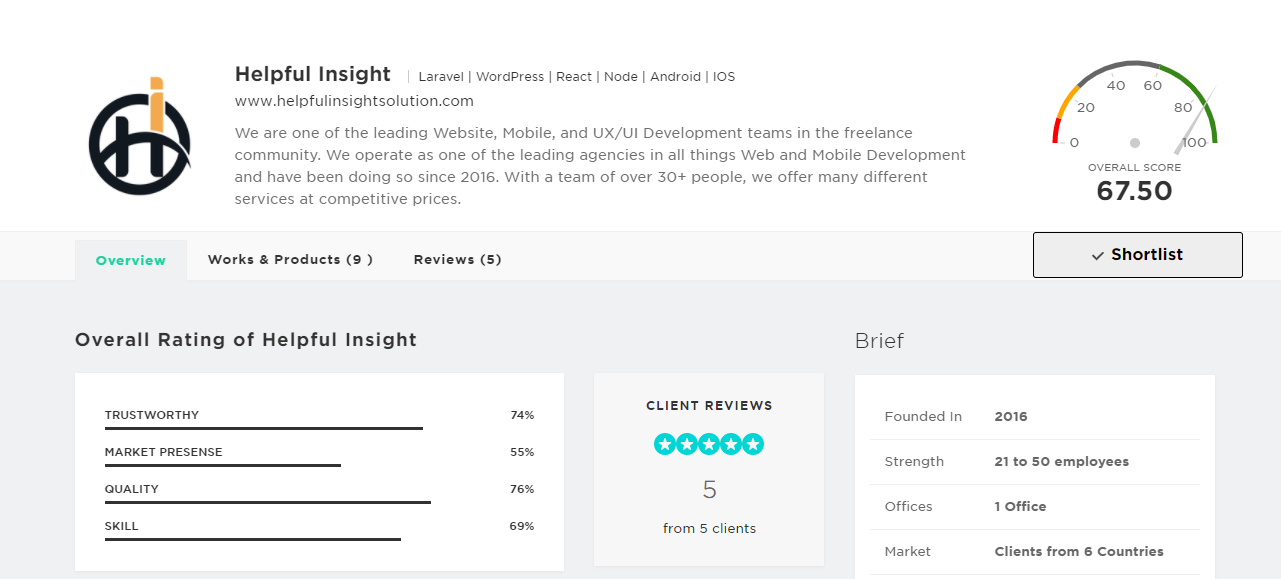
Task: Switch to Works & Products tab
Action: pos(290,260)
